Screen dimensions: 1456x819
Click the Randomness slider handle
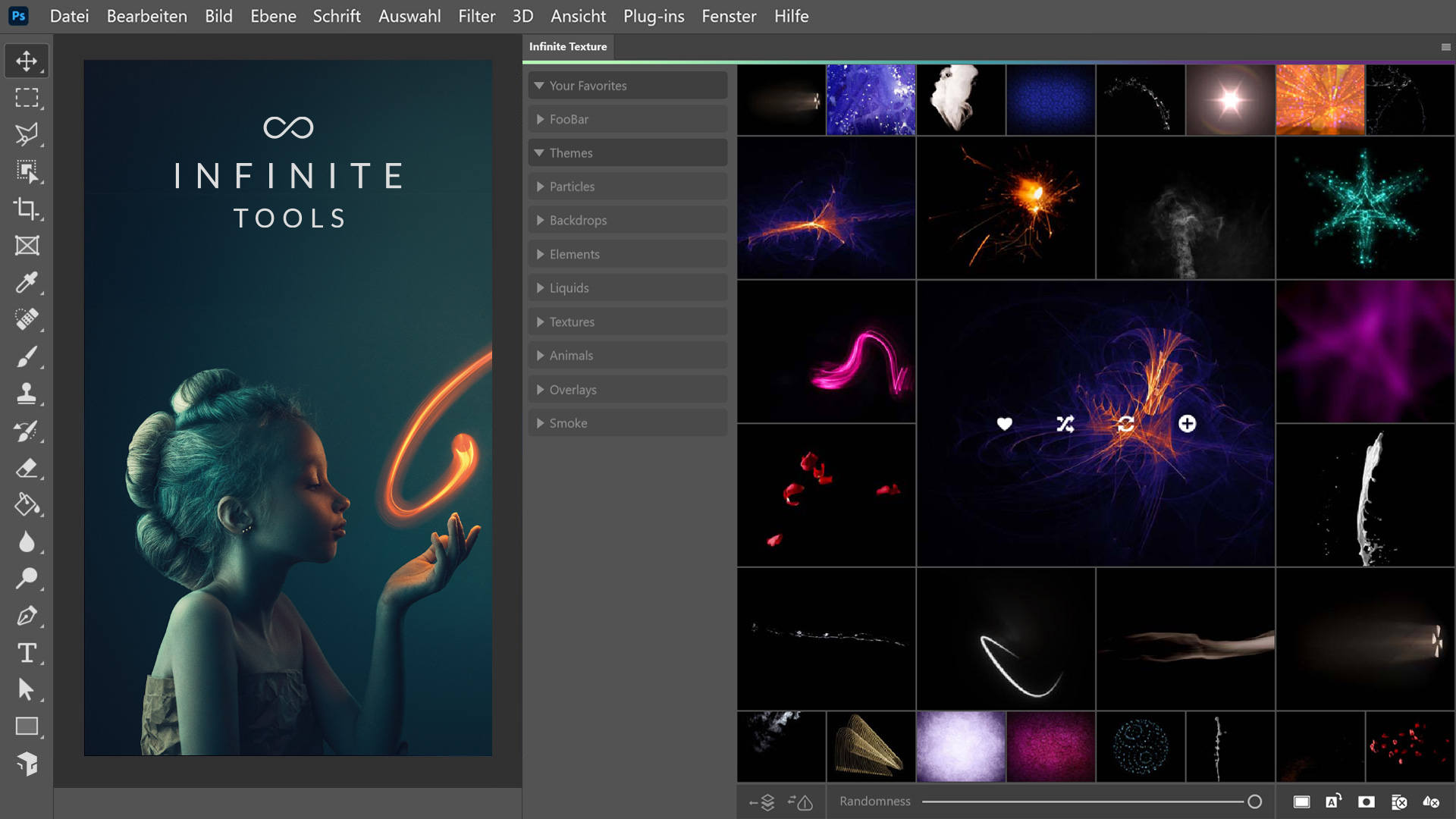pos(1254,802)
